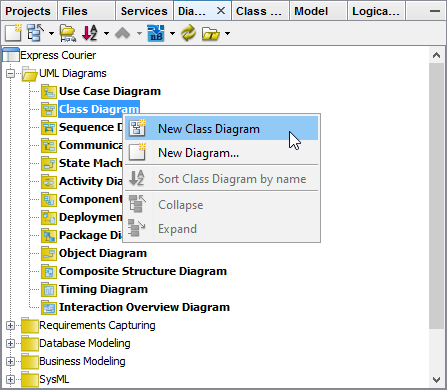Expand the Database Modeling folder

tap(10, 343)
